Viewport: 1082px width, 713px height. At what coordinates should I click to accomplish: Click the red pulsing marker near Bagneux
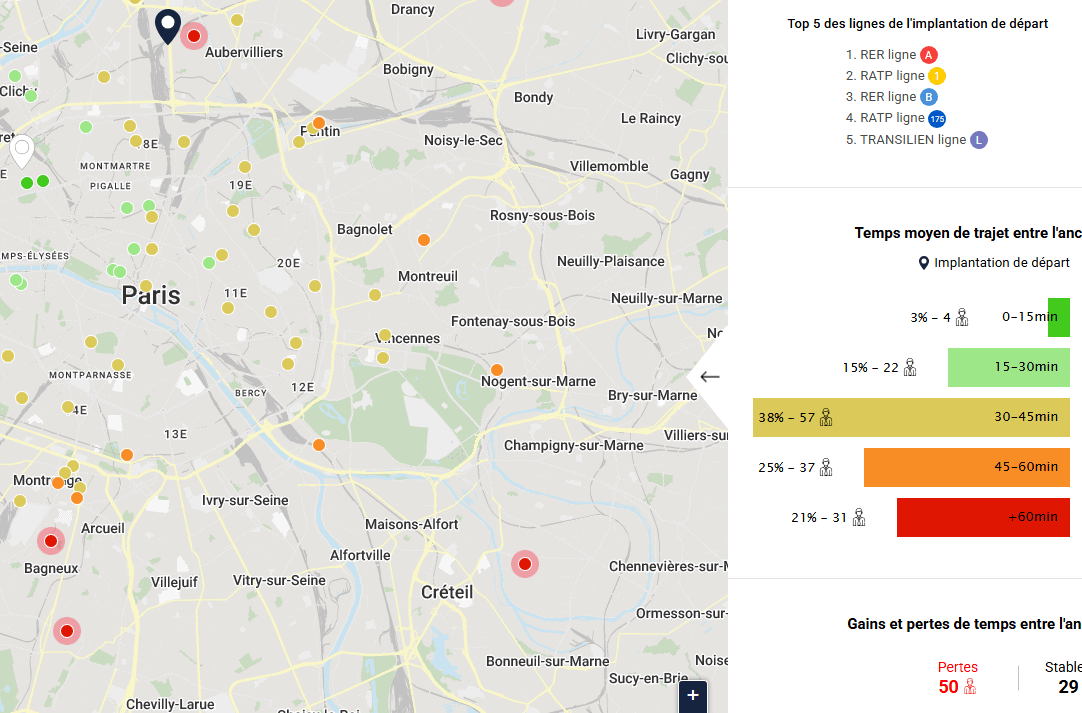click(x=51, y=541)
